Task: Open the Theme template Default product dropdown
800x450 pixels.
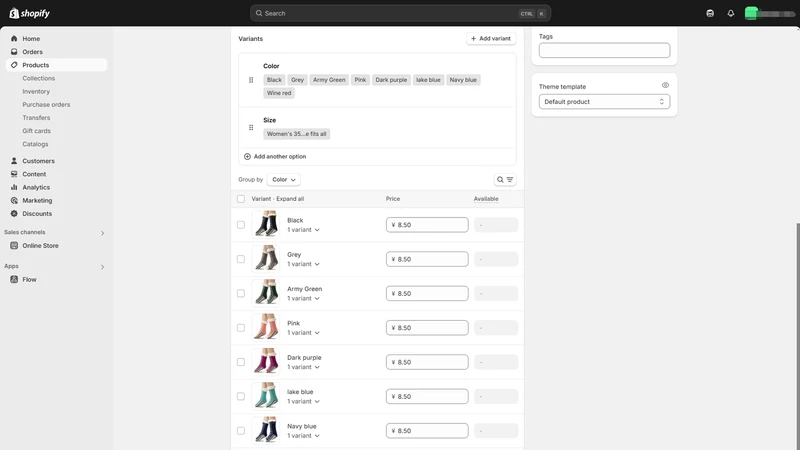Action: point(604,102)
